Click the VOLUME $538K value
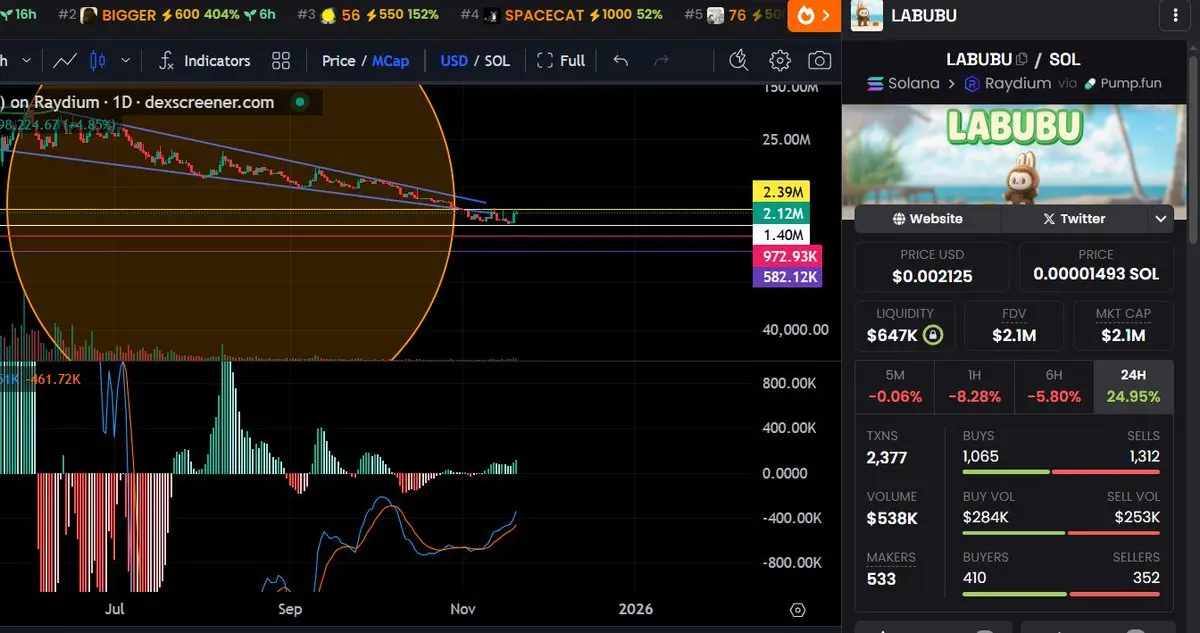 pos(892,518)
